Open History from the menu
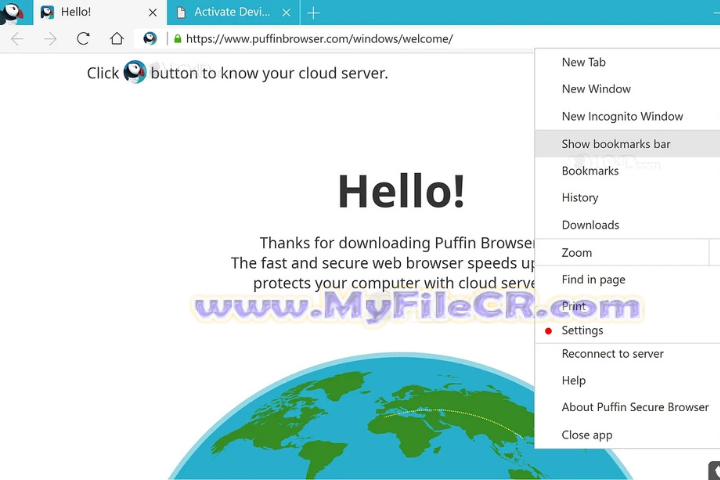720x480 pixels. [627, 198]
